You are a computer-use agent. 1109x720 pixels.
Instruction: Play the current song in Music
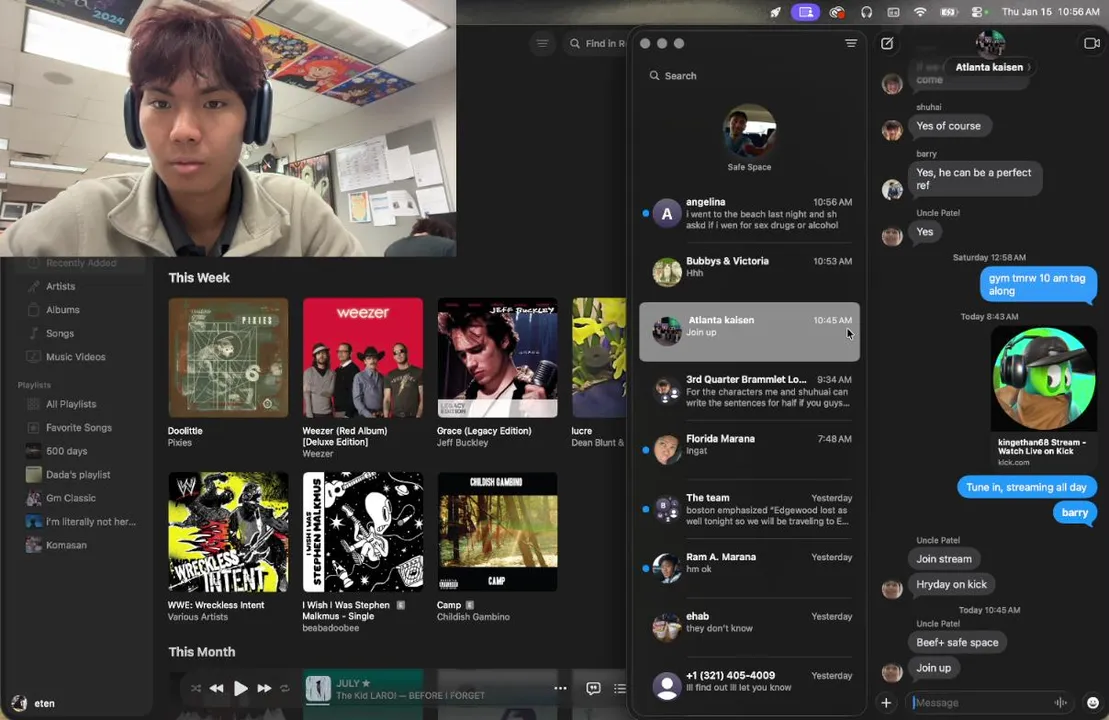240,688
